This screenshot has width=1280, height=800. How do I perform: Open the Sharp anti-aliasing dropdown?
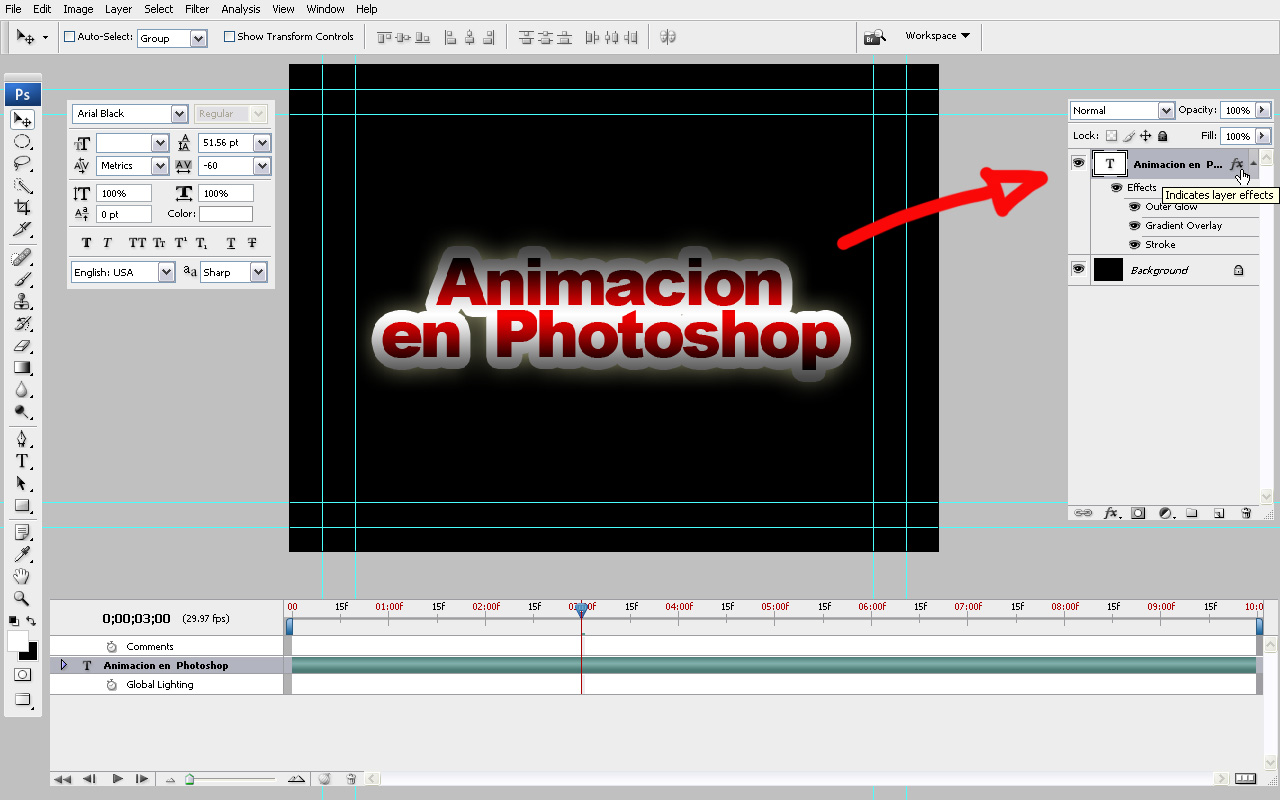coord(258,272)
